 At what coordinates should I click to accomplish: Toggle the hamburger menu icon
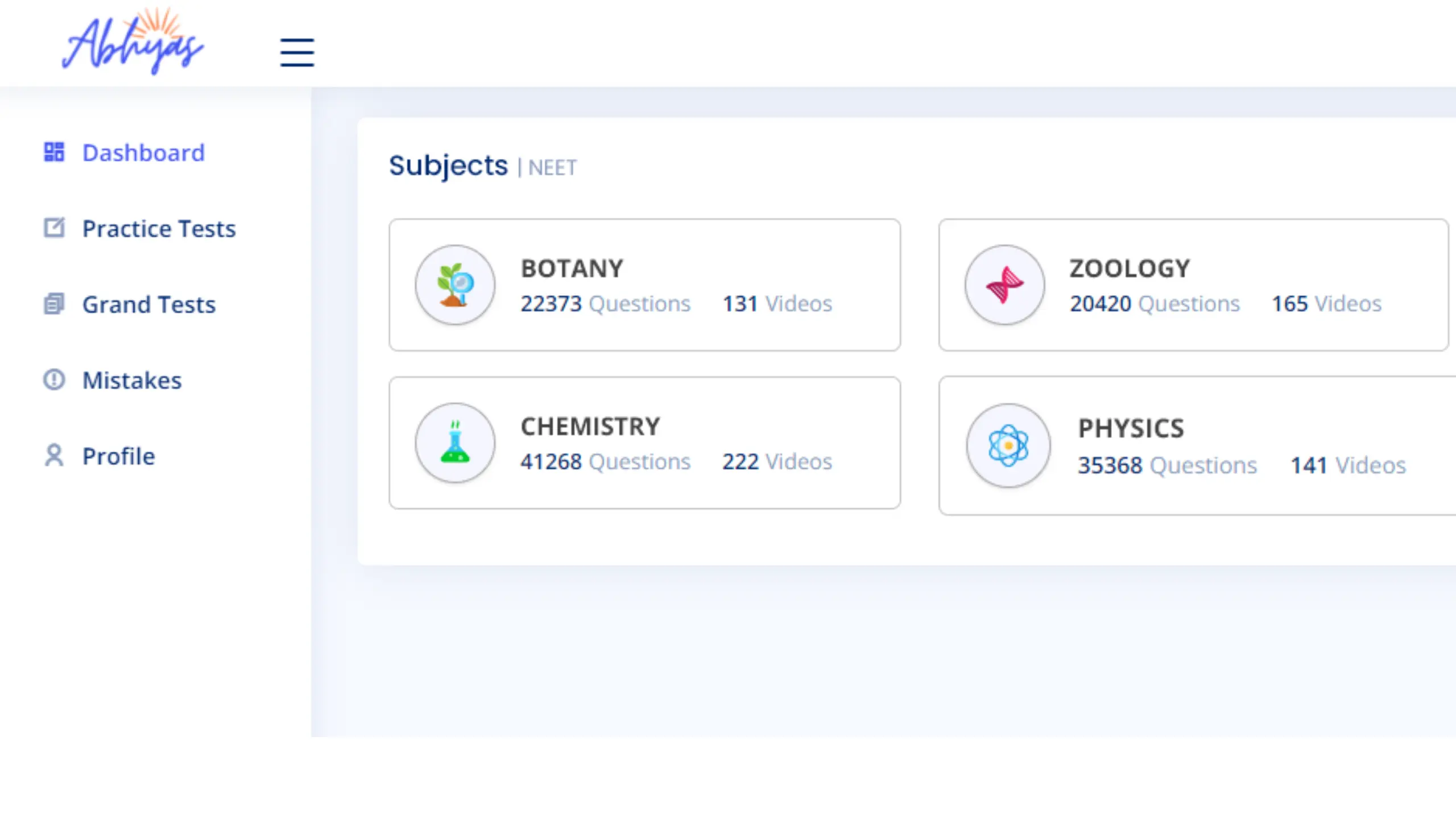(x=297, y=52)
